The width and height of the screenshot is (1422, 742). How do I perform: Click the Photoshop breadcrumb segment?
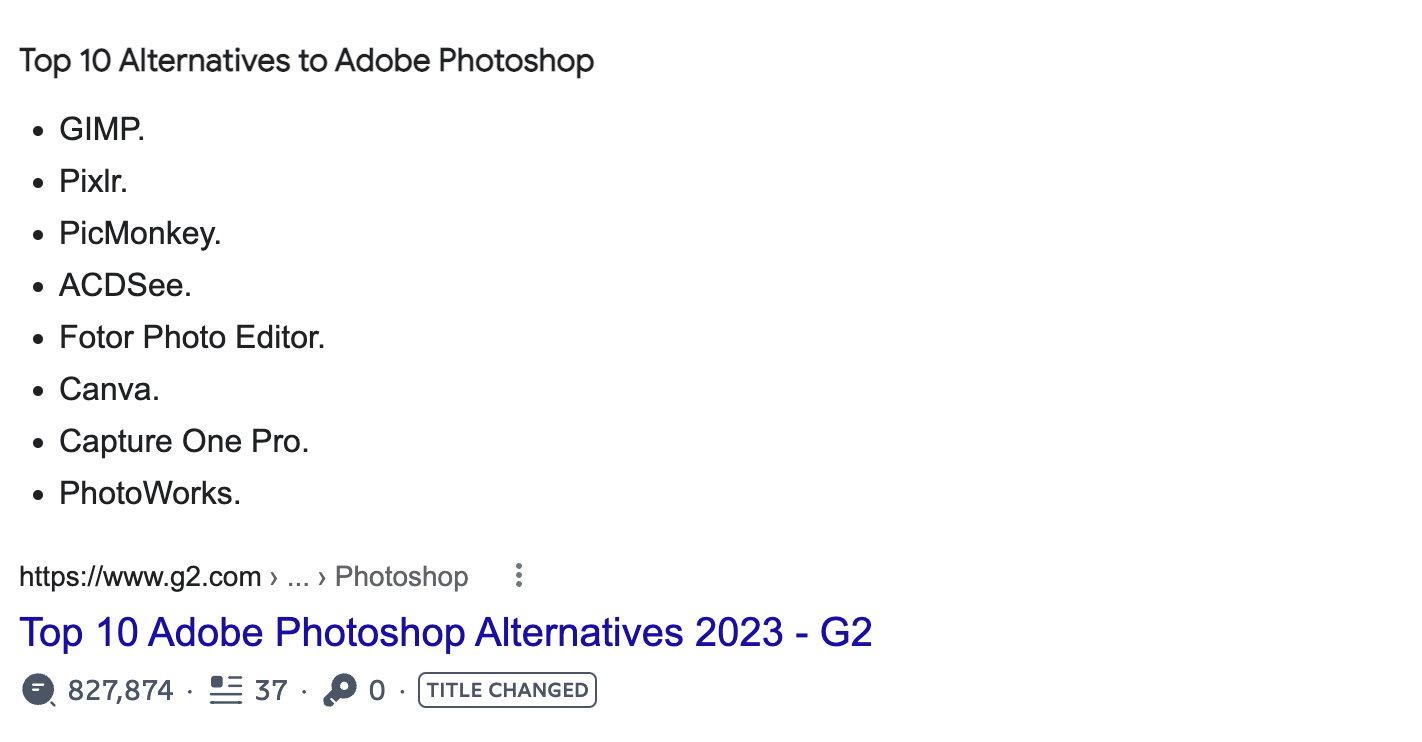(401, 577)
